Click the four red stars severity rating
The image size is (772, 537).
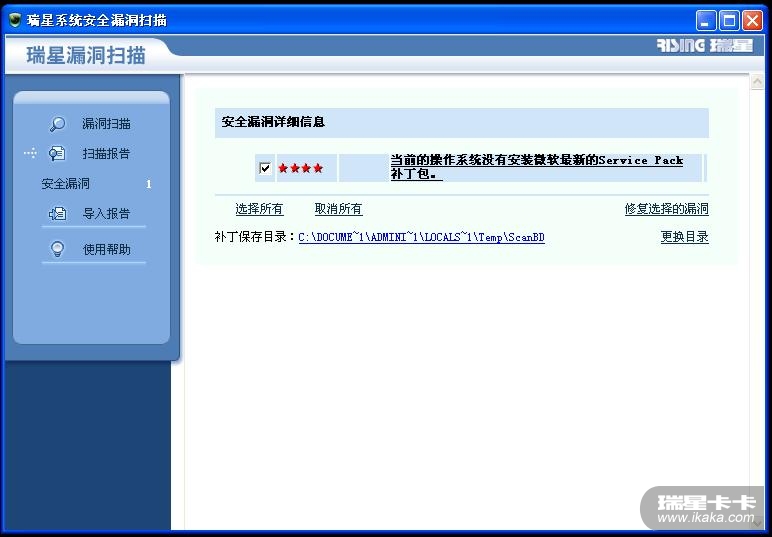point(300,168)
